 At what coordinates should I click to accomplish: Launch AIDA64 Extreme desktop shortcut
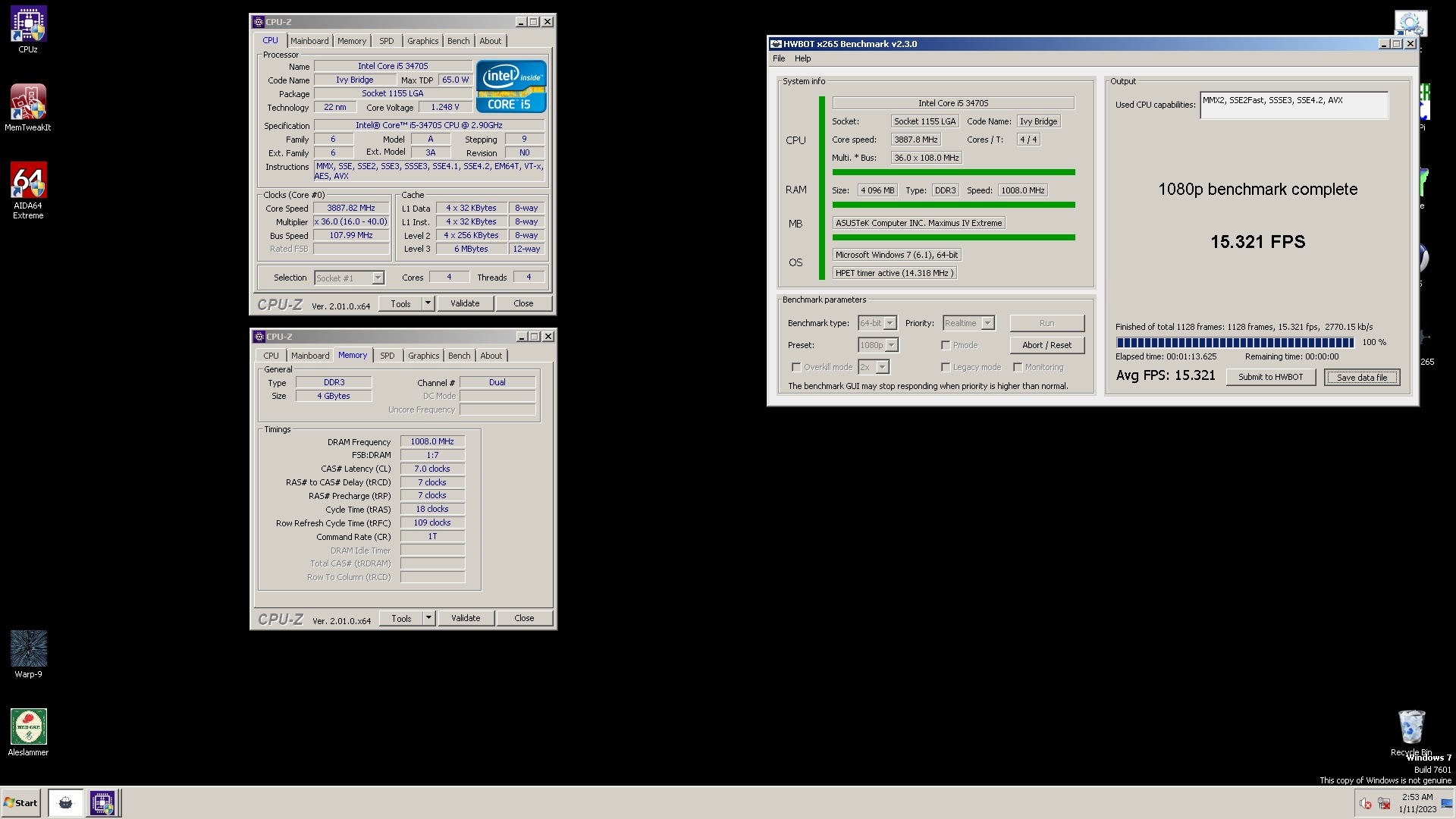[x=28, y=190]
